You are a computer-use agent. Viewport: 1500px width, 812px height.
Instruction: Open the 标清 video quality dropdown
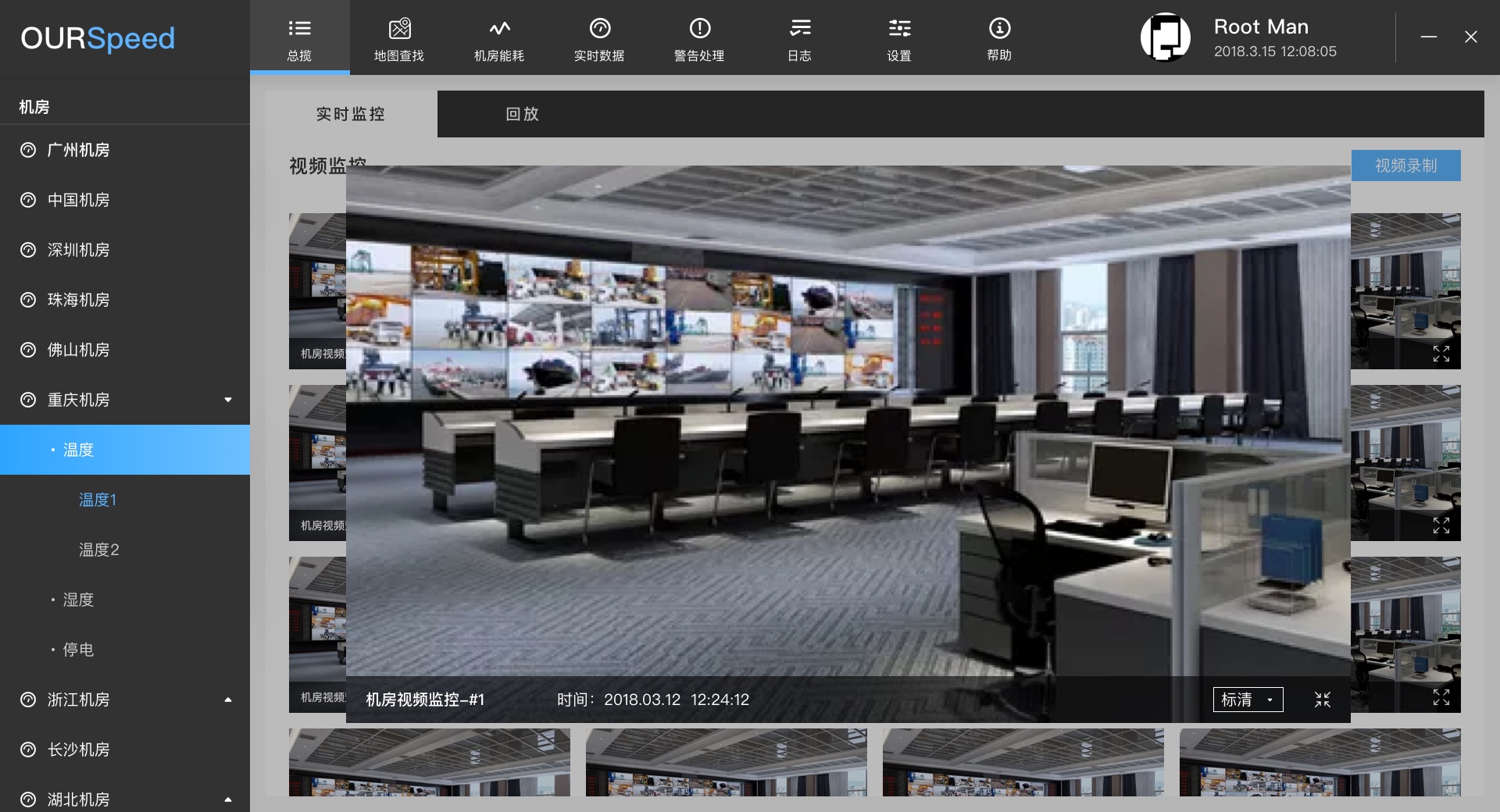[x=1248, y=700]
